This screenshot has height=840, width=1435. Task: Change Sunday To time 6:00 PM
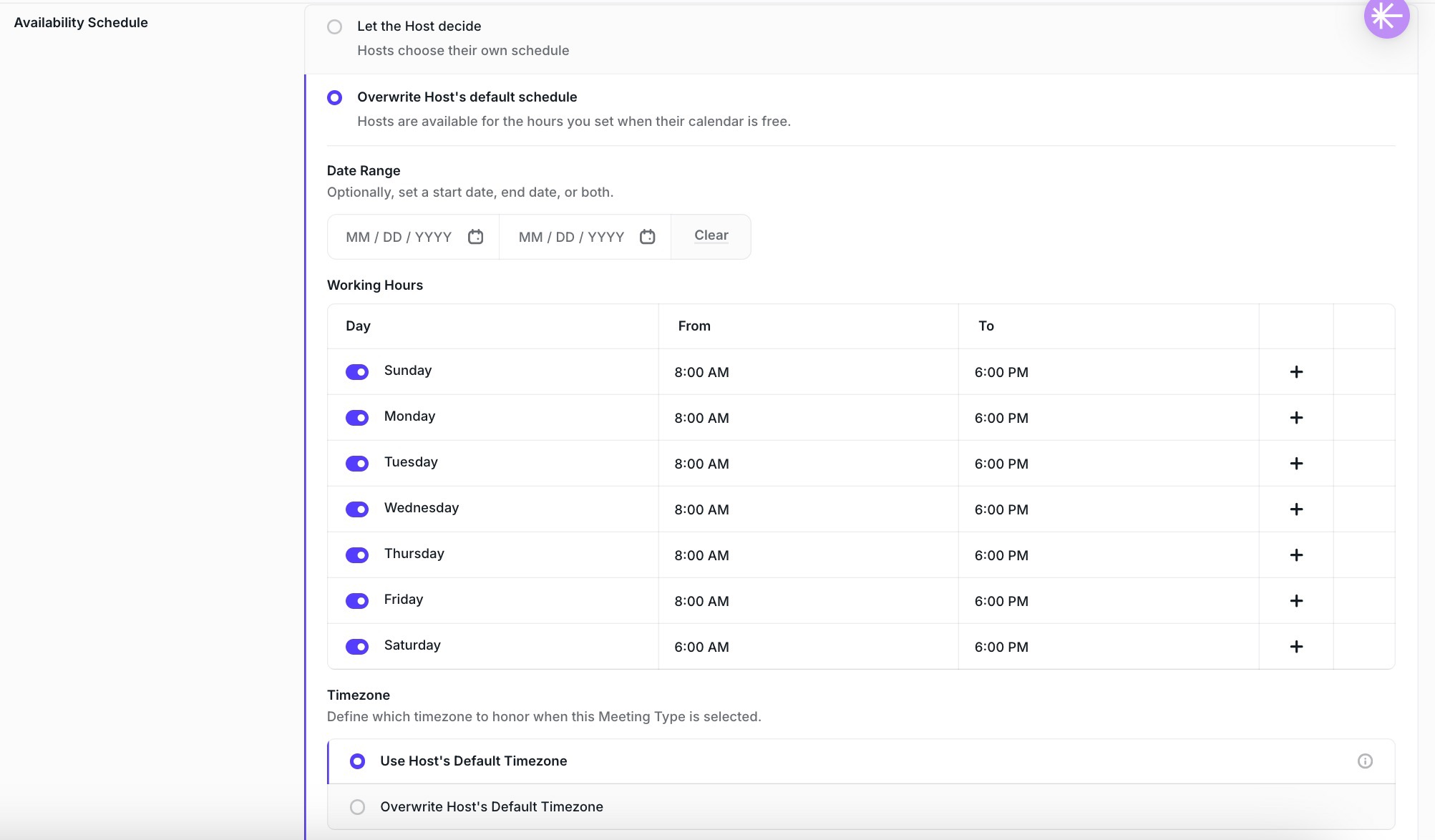coord(1109,372)
